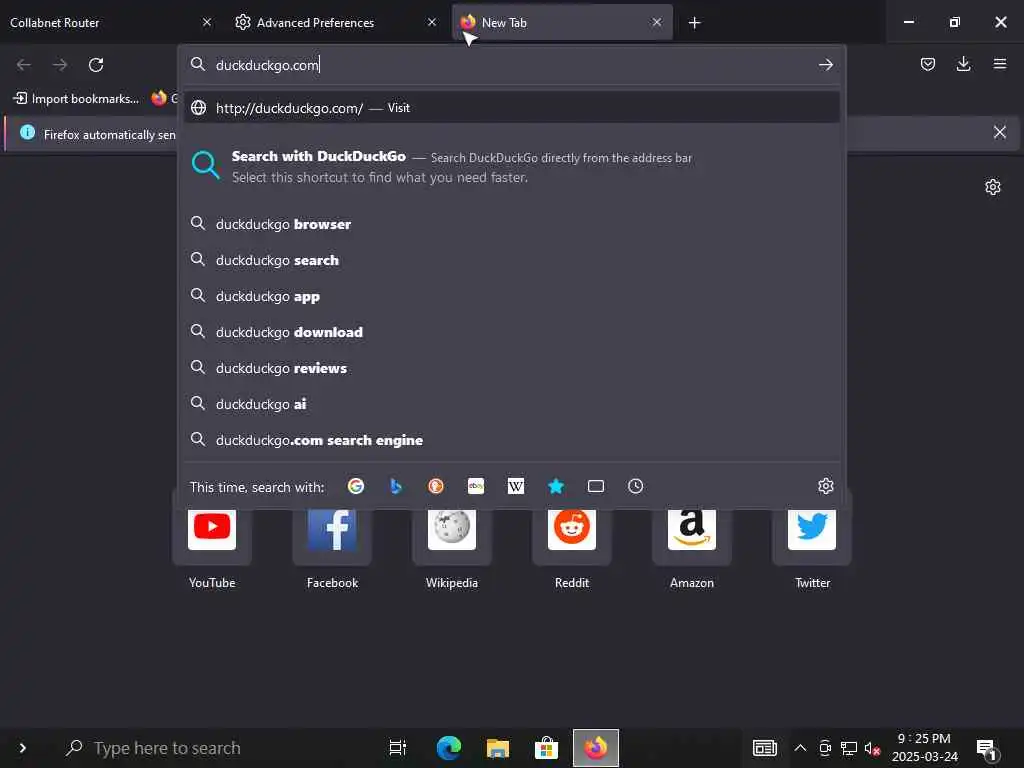Launch Microsoft Edge from taskbar
The image size is (1024, 768).
click(x=449, y=748)
